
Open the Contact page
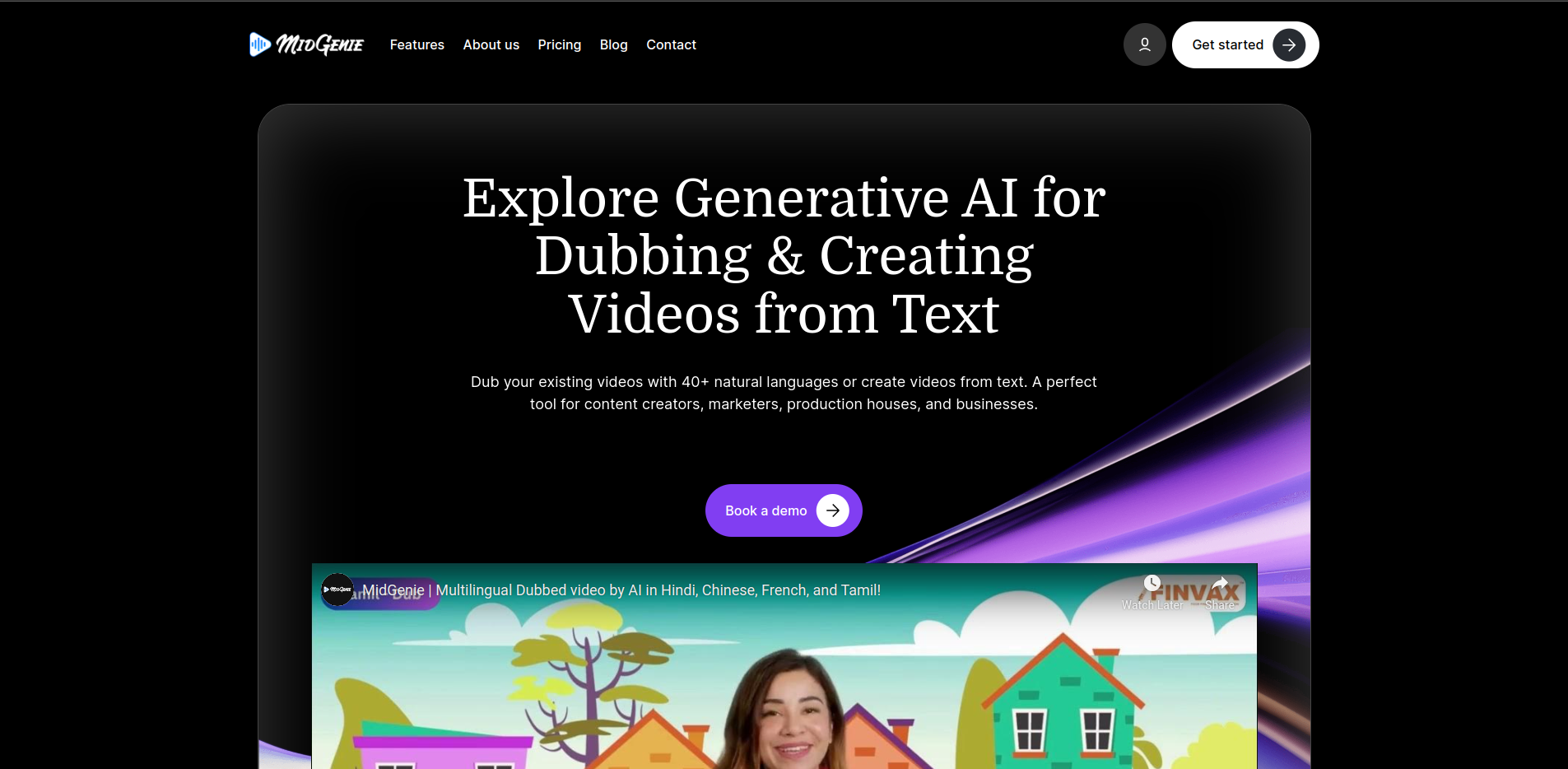[671, 44]
